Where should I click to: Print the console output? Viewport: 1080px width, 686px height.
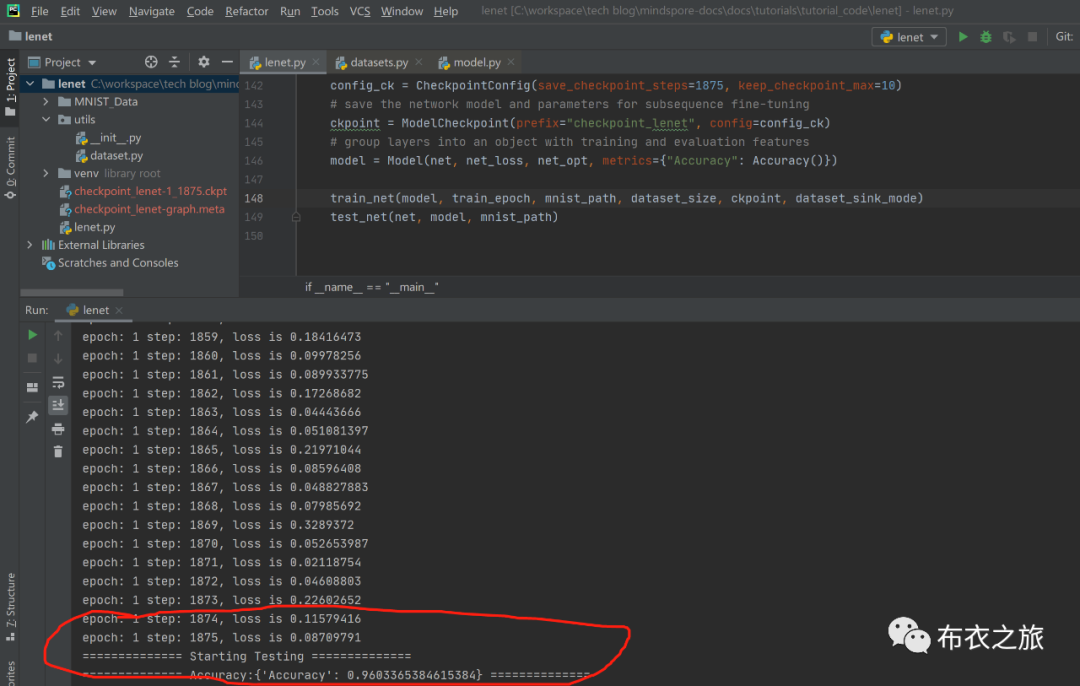pyautogui.click(x=58, y=428)
